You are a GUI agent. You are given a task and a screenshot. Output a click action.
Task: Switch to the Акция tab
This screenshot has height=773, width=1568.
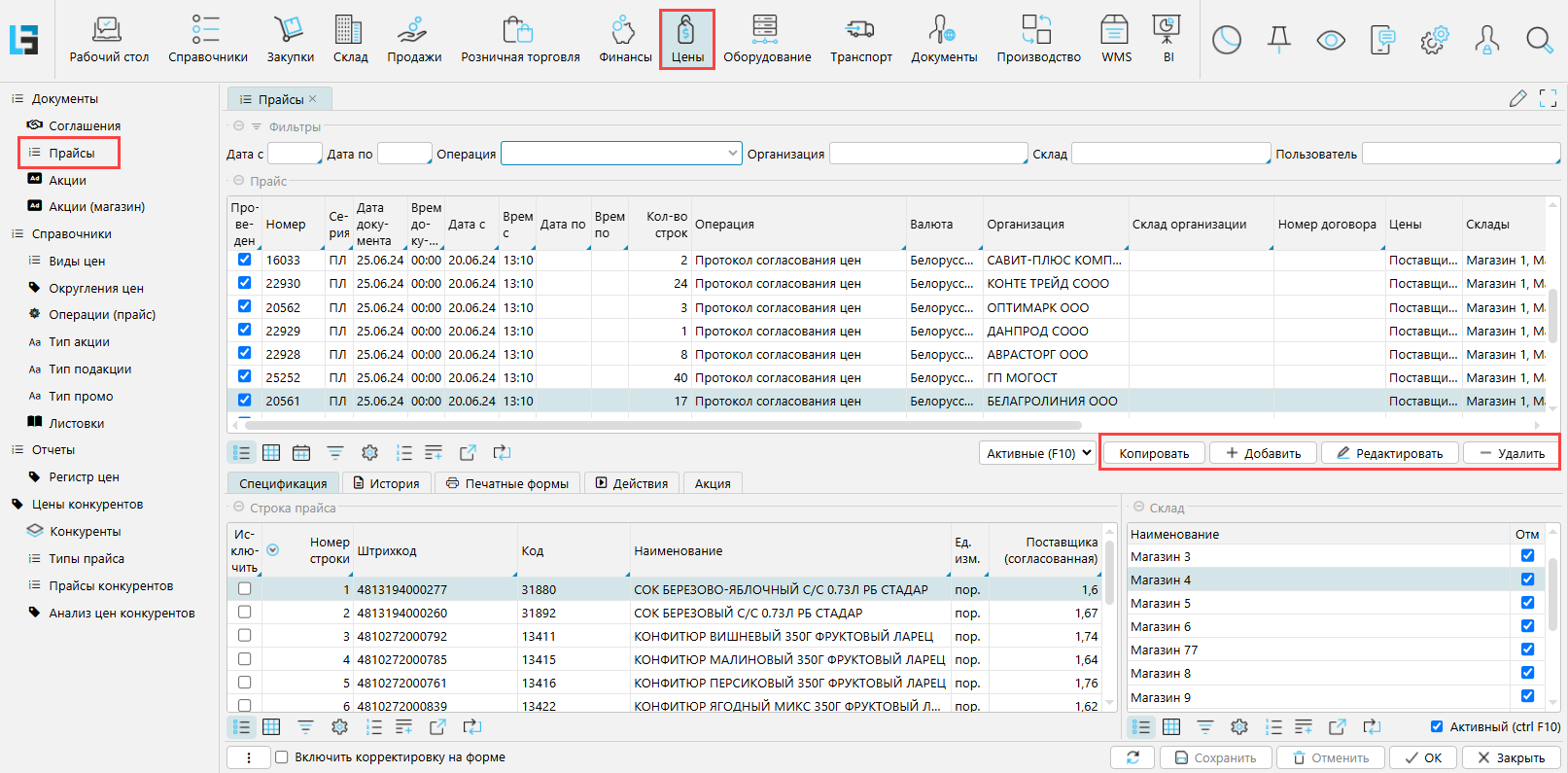click(713, 483)
